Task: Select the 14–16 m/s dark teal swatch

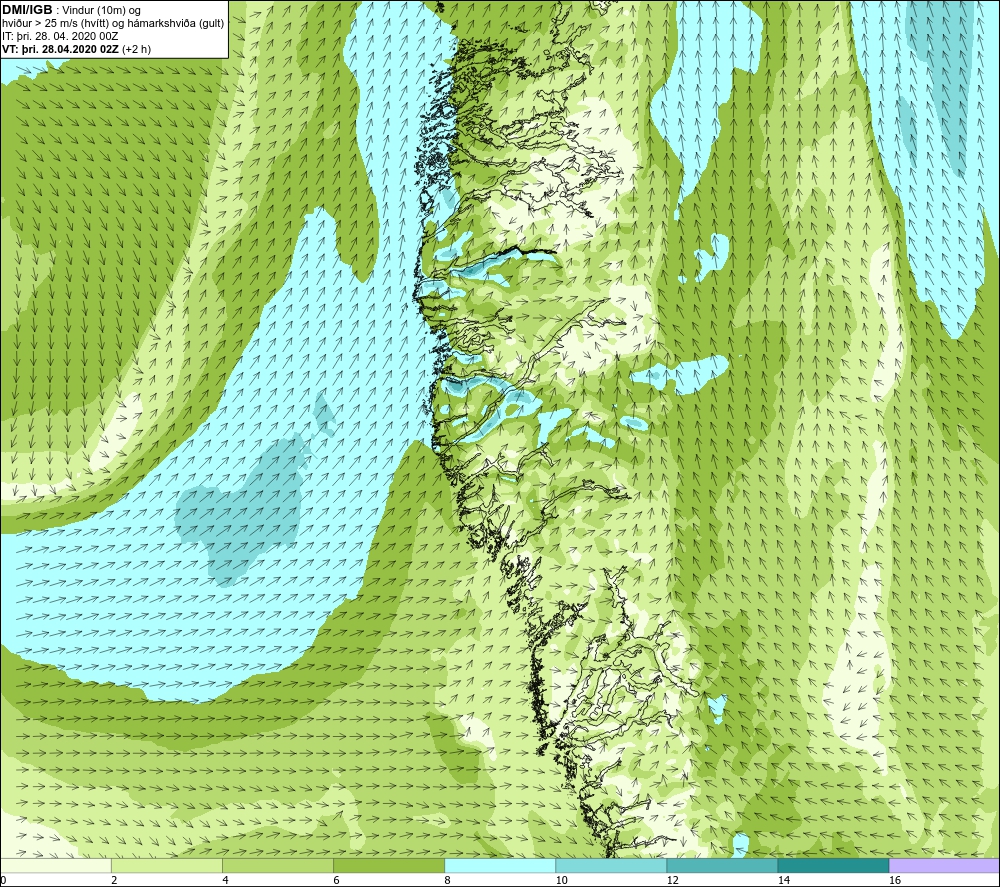Action: [832, 865]
